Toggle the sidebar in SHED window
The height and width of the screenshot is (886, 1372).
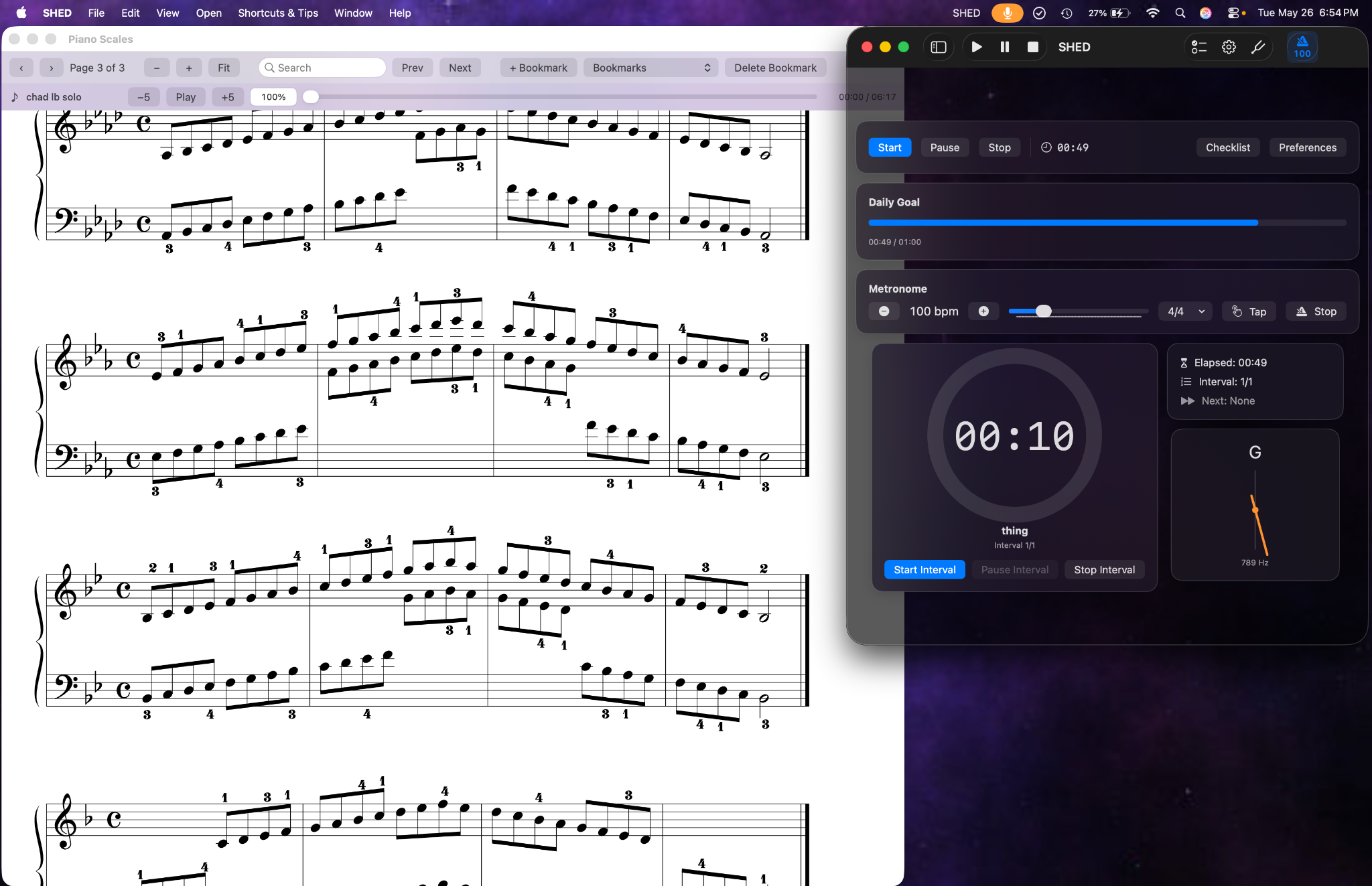[x=939, y=47]
